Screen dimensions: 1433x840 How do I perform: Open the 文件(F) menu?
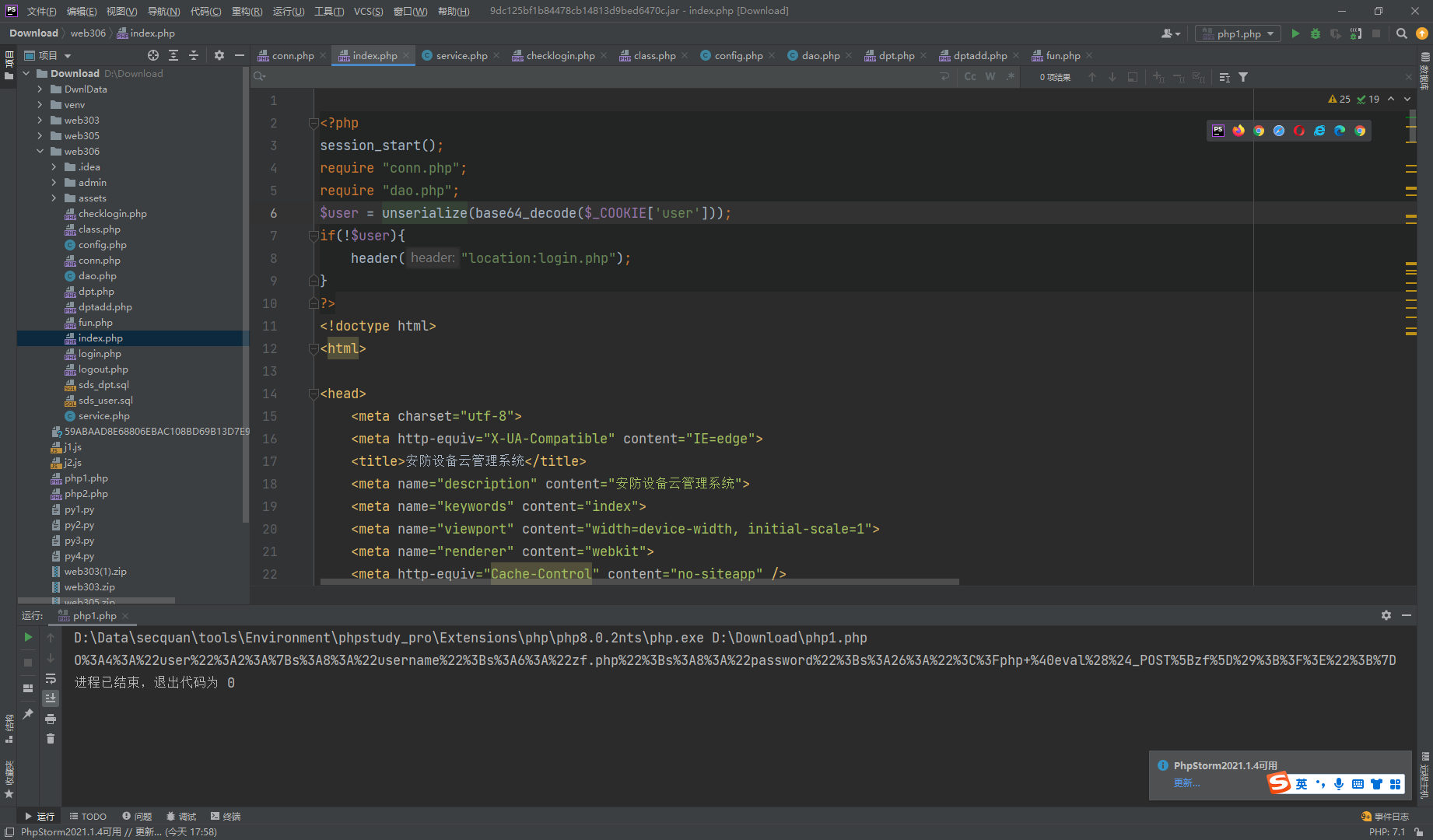pyautogui.click(x=41, y=11)
